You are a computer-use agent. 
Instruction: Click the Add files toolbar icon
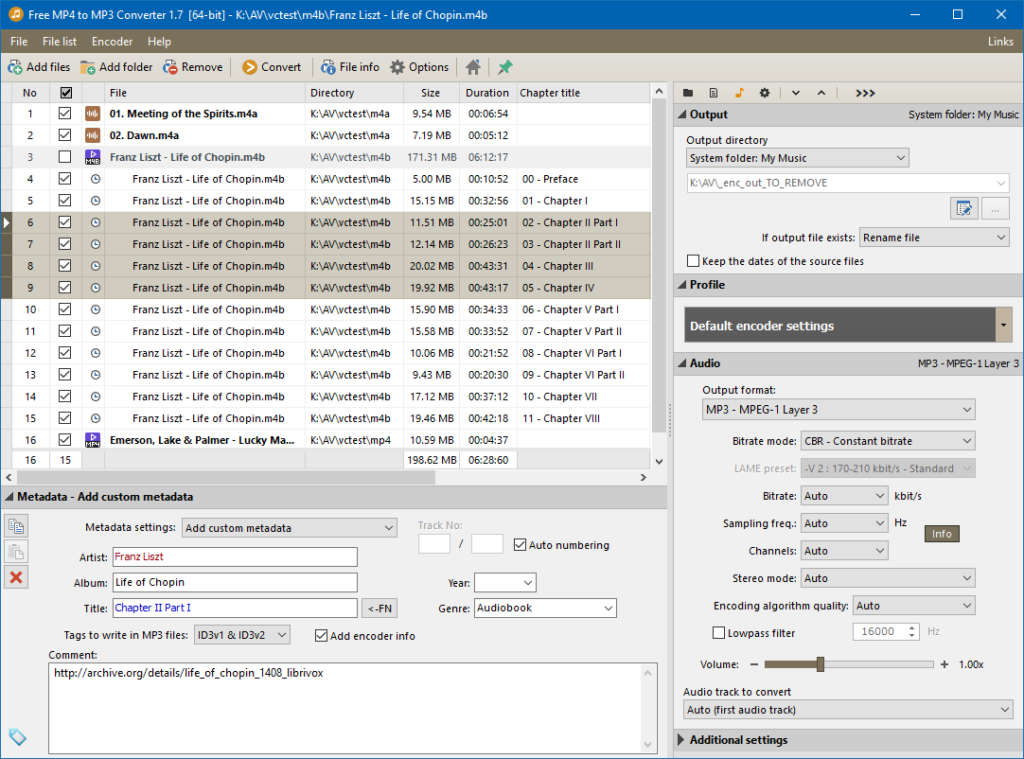pyautogui.click(x=15, y=67)
